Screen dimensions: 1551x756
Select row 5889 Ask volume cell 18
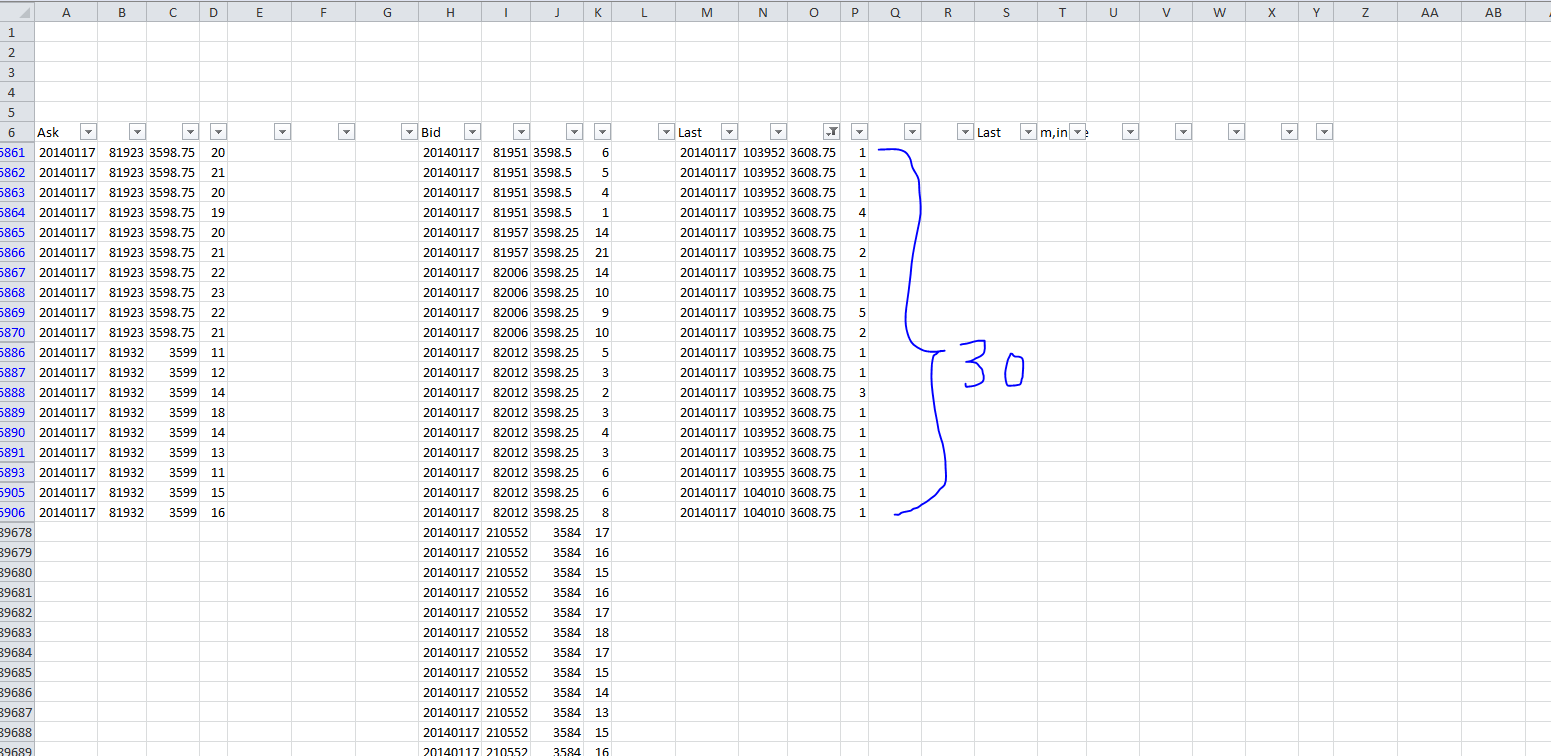pos(214,412)
